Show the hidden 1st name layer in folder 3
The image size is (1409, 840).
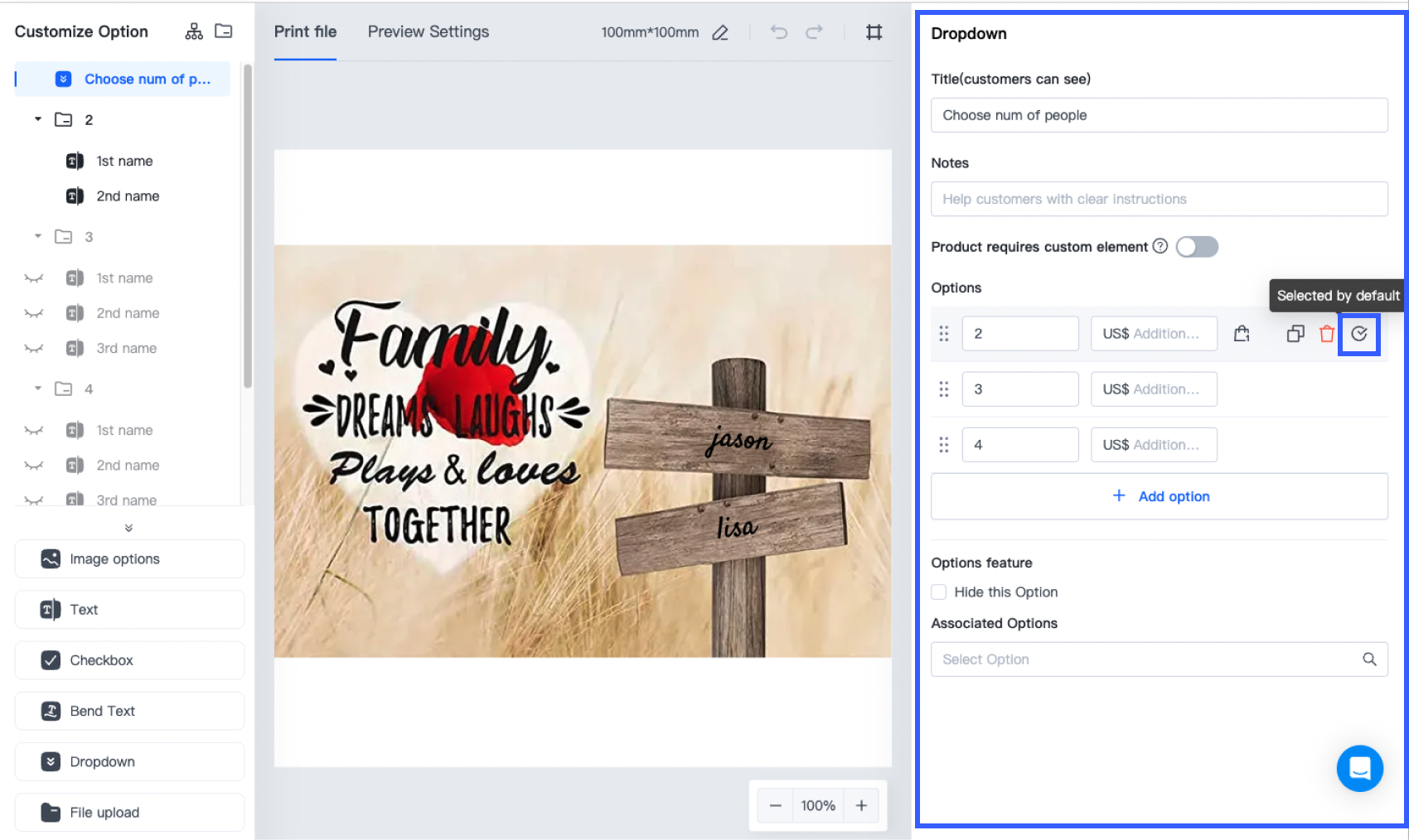click(x=33, y=278)
